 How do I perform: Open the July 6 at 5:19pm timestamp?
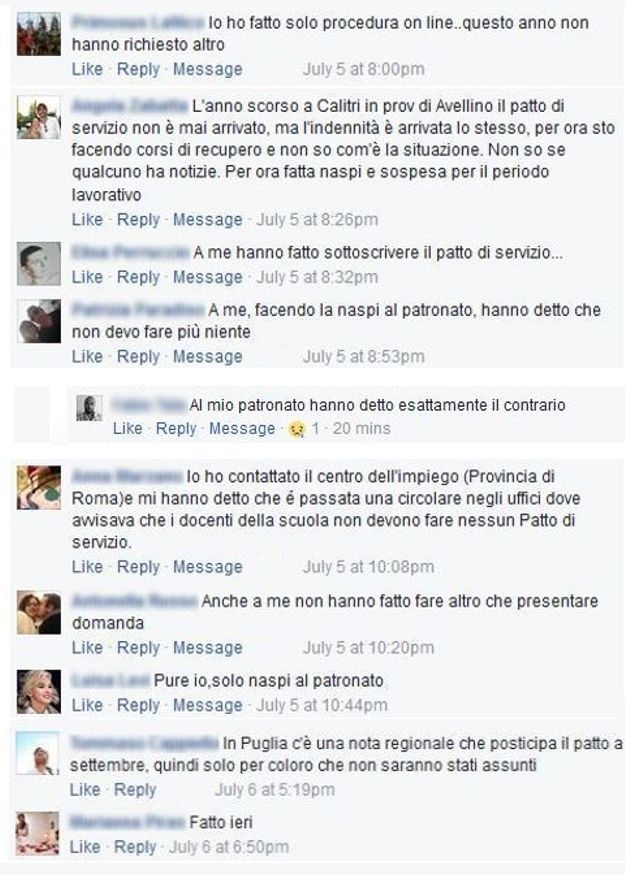275,790
